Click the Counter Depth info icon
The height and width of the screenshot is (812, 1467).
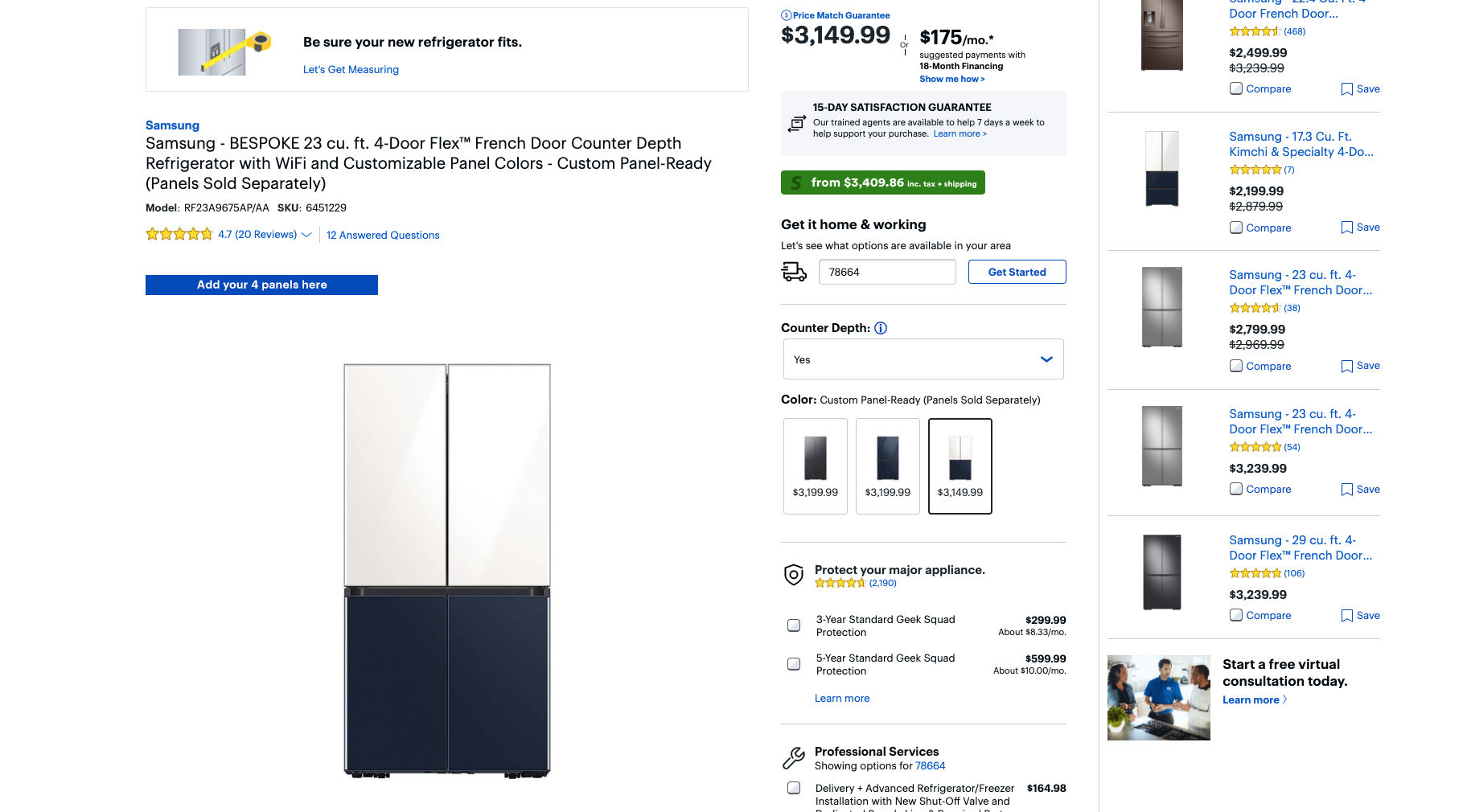pos(881,328)
